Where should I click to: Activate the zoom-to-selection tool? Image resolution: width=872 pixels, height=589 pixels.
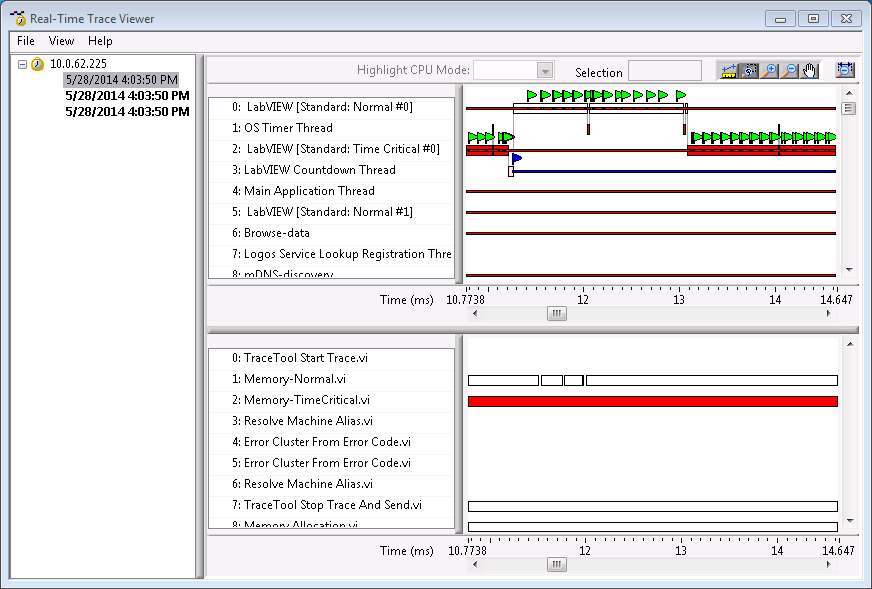pos(749,71)
